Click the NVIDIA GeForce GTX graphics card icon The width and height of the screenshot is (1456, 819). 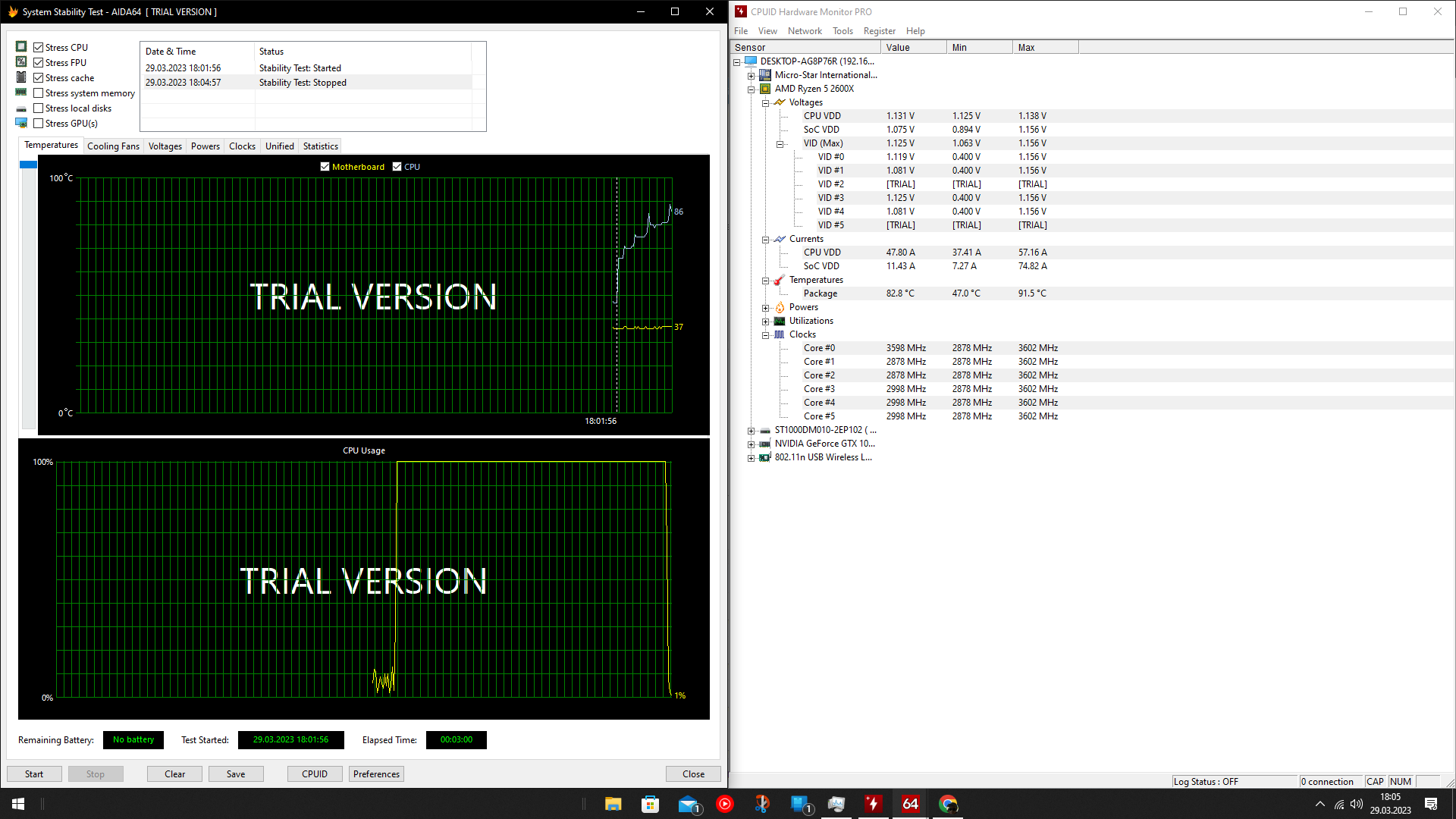[x=765, y=444]
